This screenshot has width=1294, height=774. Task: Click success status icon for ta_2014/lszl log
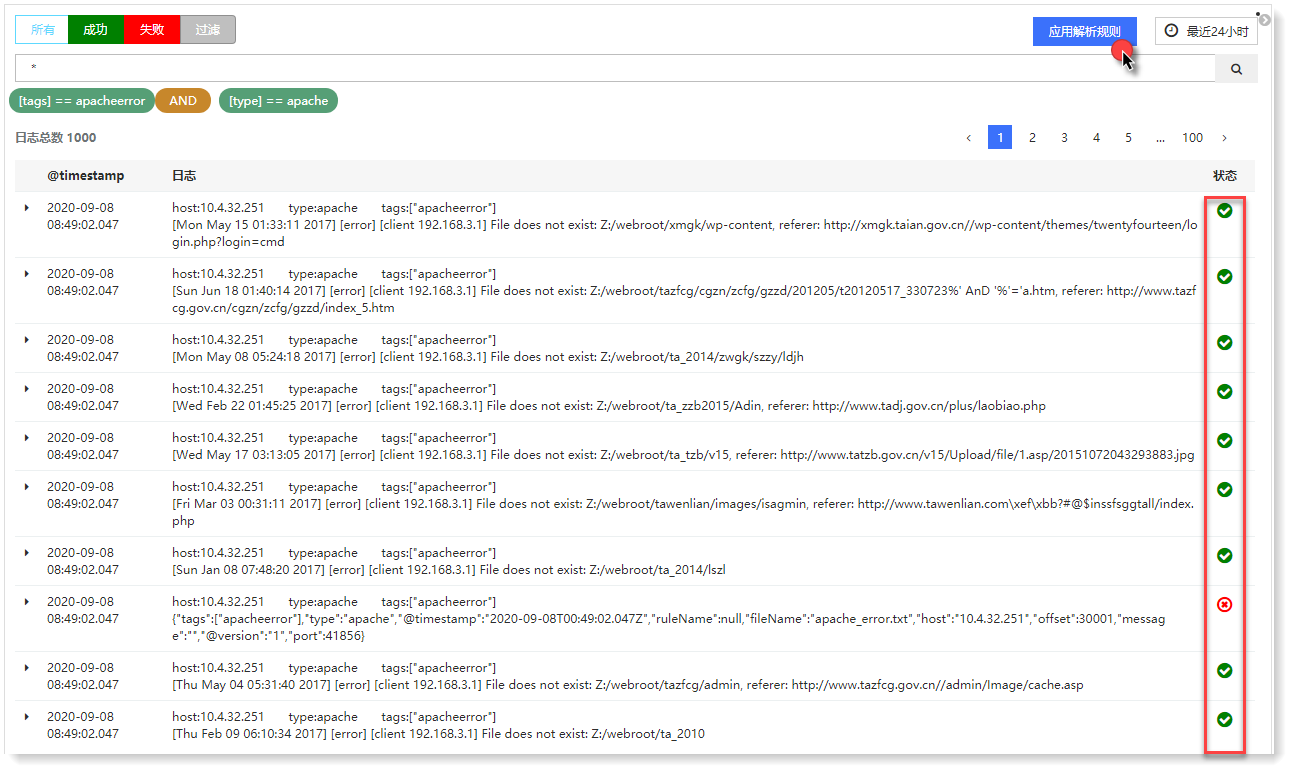1224,555
